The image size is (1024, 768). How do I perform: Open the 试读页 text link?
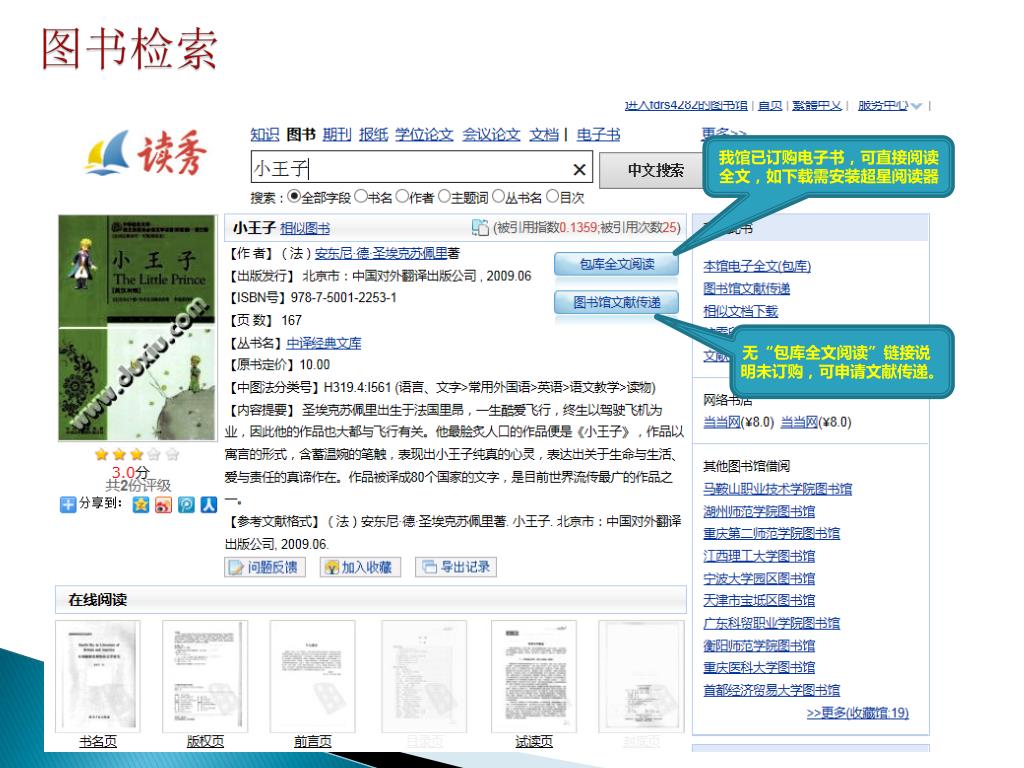[534, 741]
